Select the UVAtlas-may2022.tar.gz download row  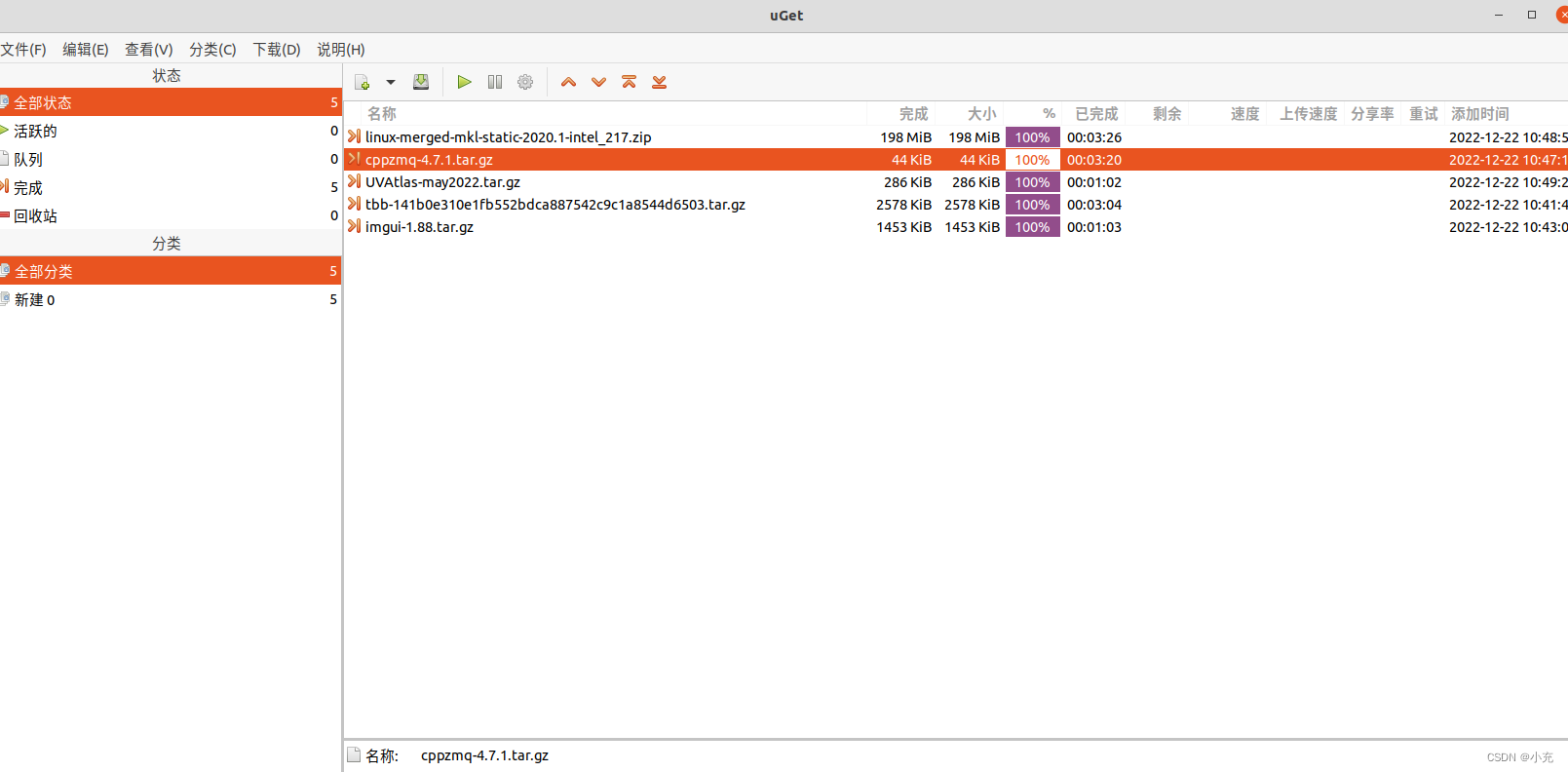tap(956, 182)
